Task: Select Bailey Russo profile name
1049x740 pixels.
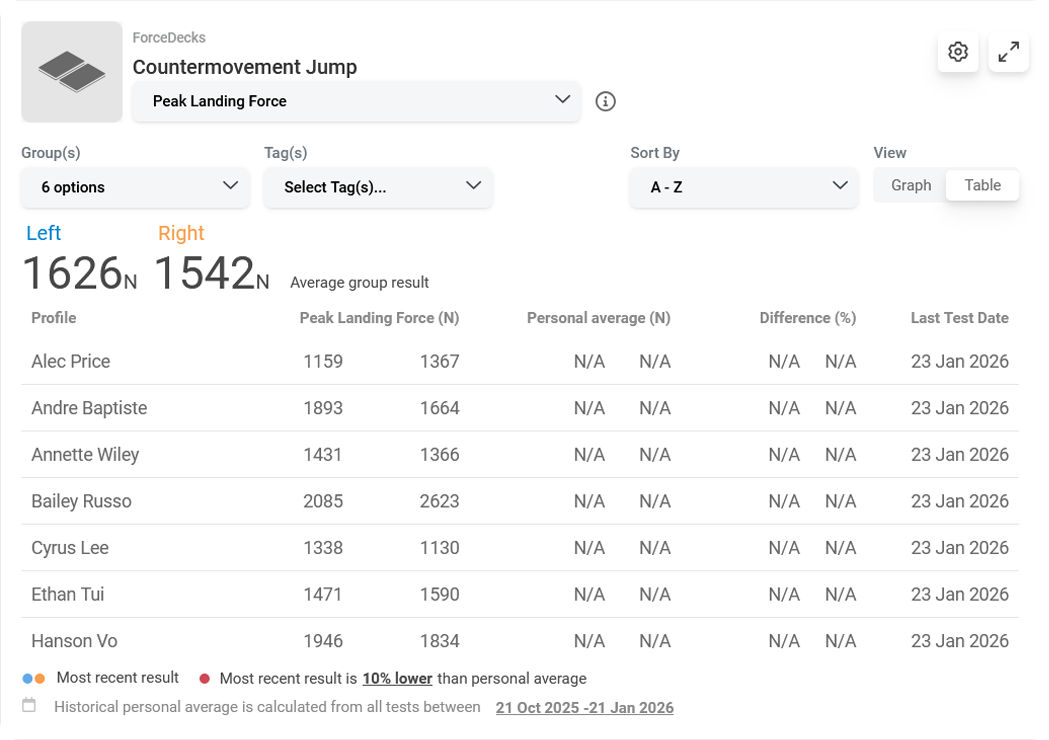Action: click(x=82, y=501)
